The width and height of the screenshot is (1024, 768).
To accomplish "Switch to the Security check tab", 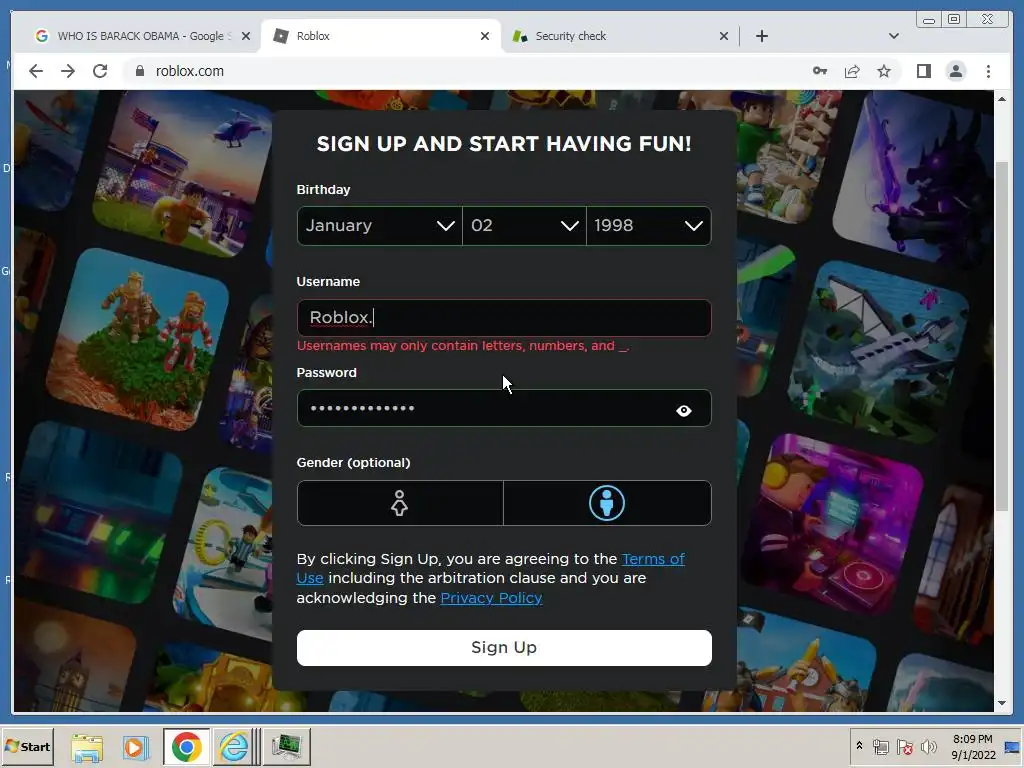I will pos(620,36).
